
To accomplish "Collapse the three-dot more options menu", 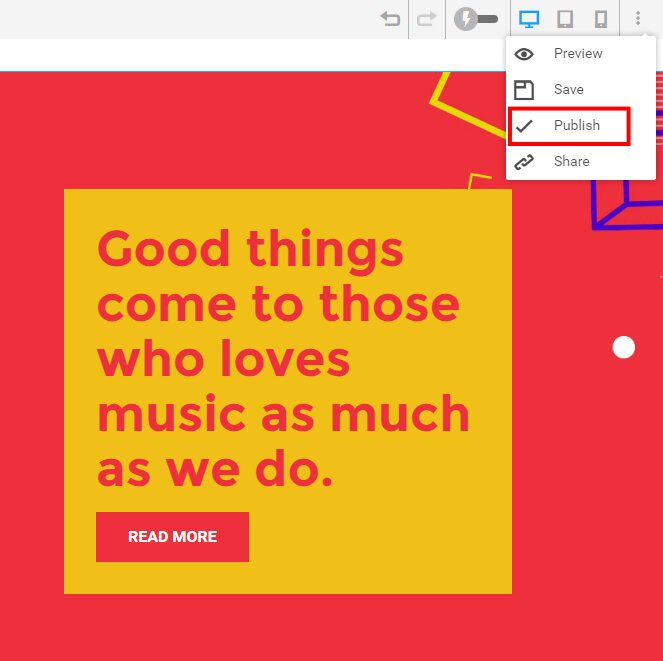I will pos(638,19).
